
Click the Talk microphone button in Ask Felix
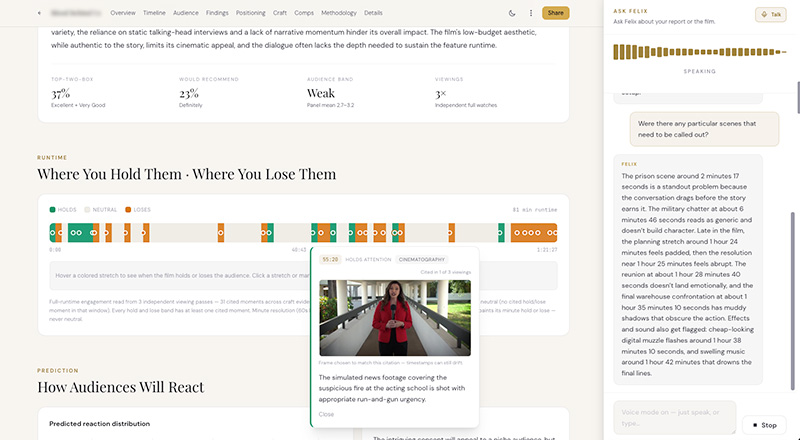(770, 14)
